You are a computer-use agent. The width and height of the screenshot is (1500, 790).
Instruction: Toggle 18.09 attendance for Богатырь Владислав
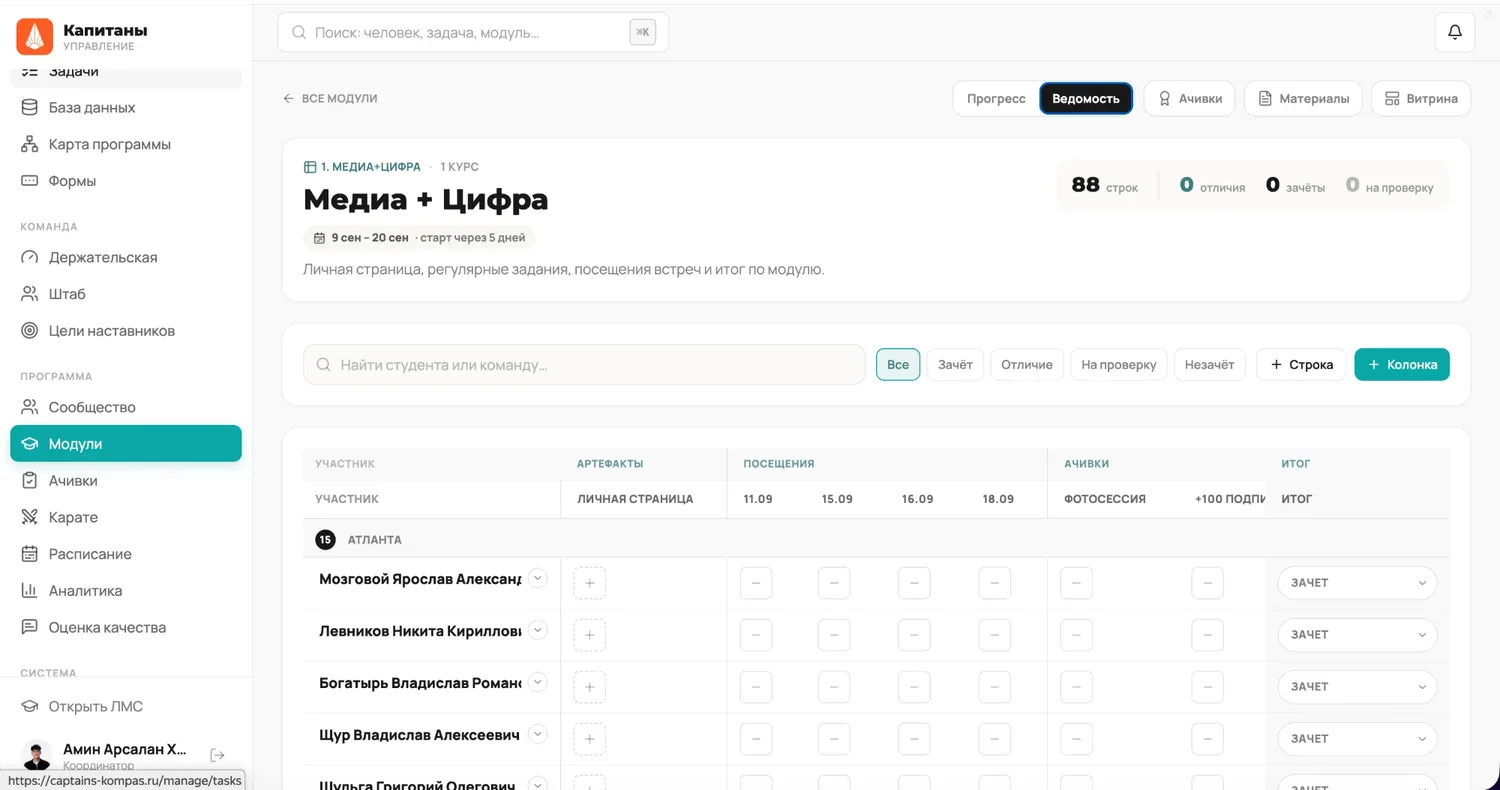[994, 687]
